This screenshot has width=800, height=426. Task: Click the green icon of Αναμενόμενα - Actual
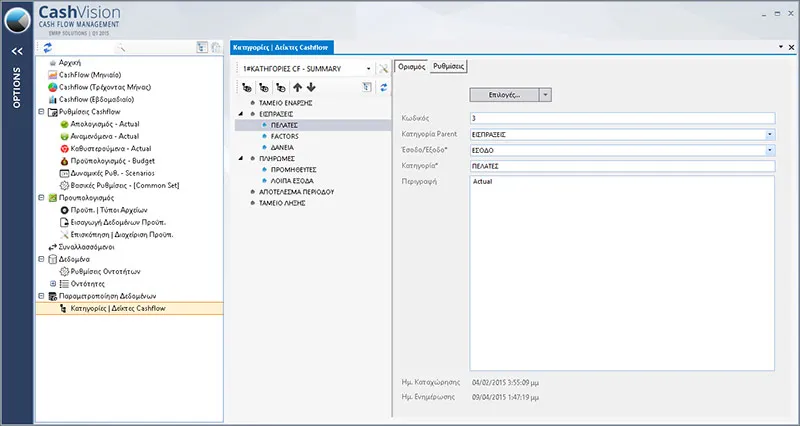pos(64,136)
